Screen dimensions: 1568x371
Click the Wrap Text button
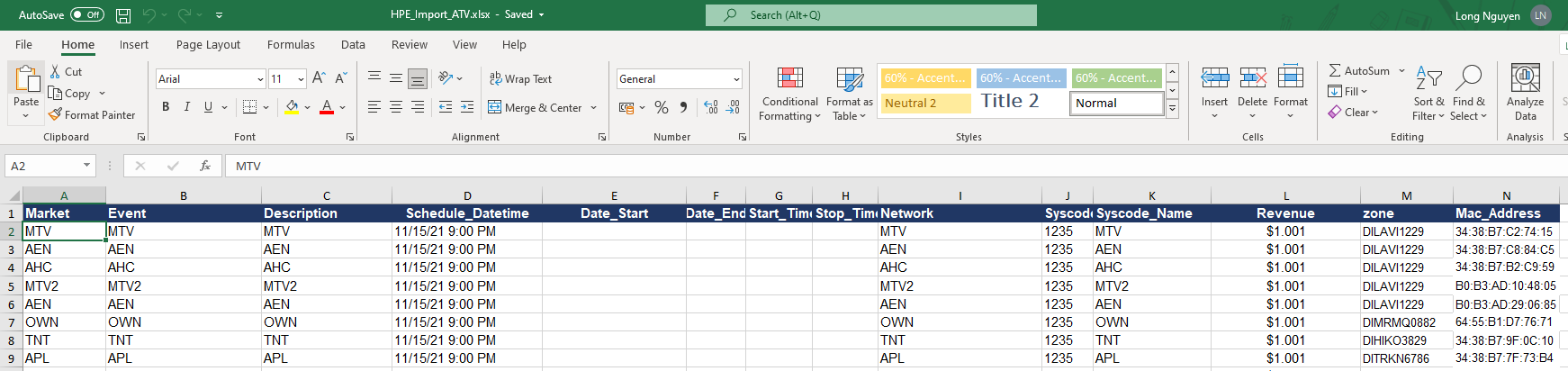[520, 78]
